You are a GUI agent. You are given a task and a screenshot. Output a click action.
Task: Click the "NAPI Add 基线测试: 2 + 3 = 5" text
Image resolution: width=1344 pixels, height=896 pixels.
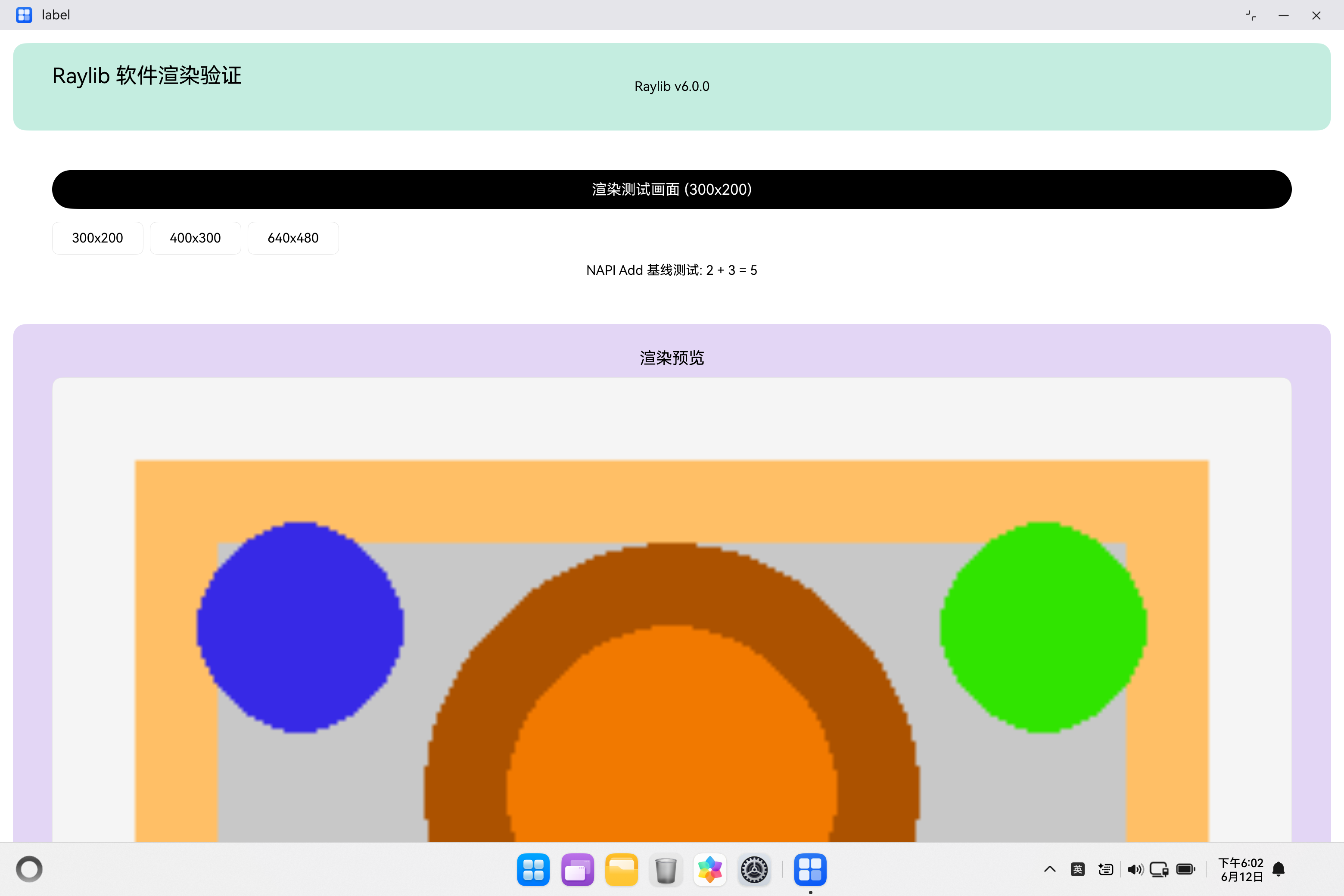[x=672, y=270]
